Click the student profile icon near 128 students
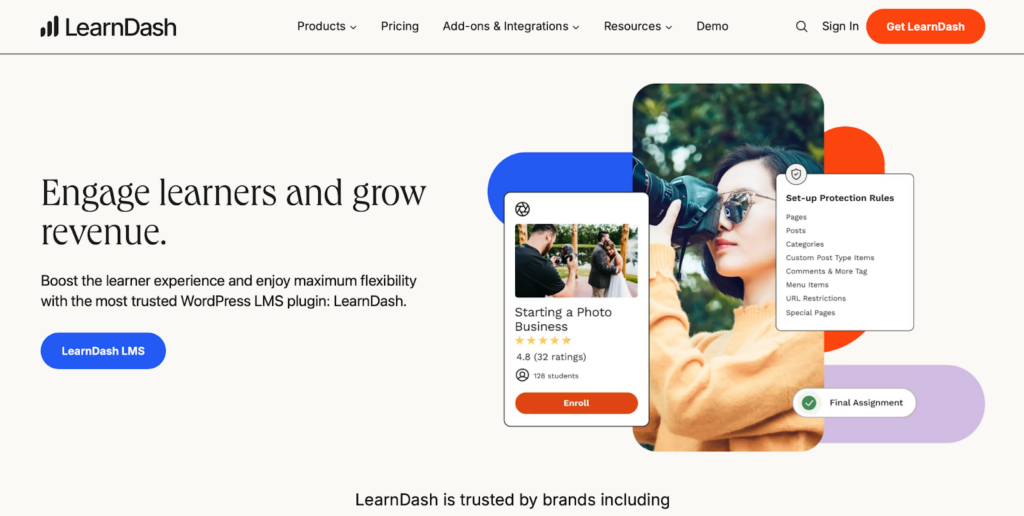The height and width of the screenshot is (516, 1024). (522, 375)
